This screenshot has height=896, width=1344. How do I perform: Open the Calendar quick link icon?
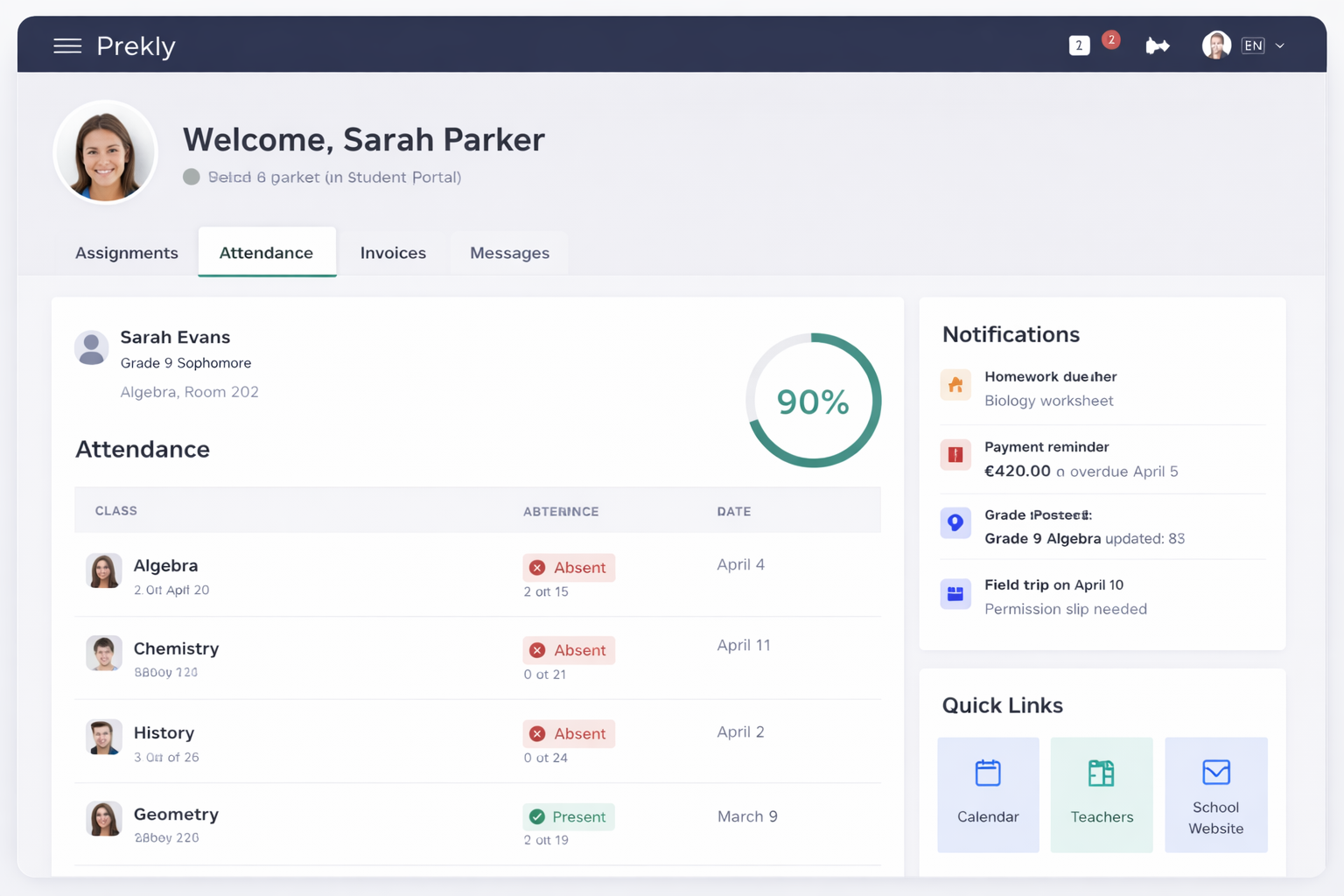click(x=988, y=773)
